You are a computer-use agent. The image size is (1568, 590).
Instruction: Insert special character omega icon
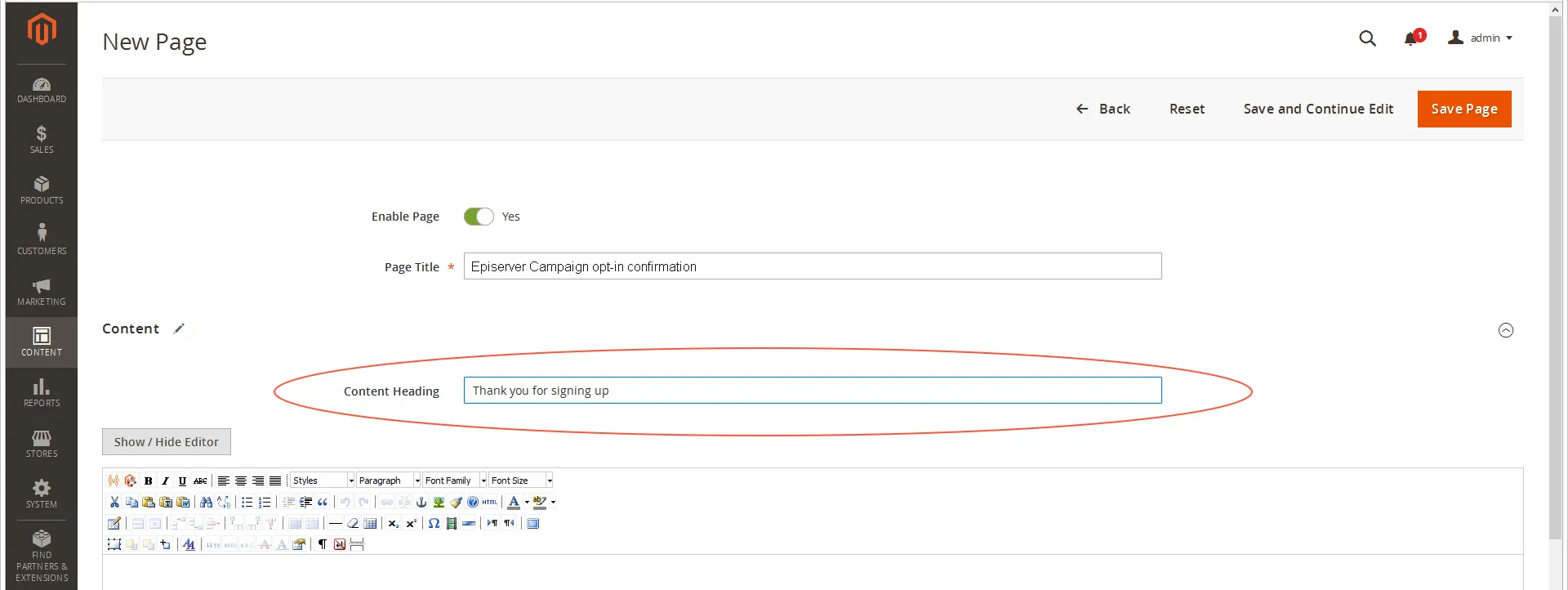point(434,523)
